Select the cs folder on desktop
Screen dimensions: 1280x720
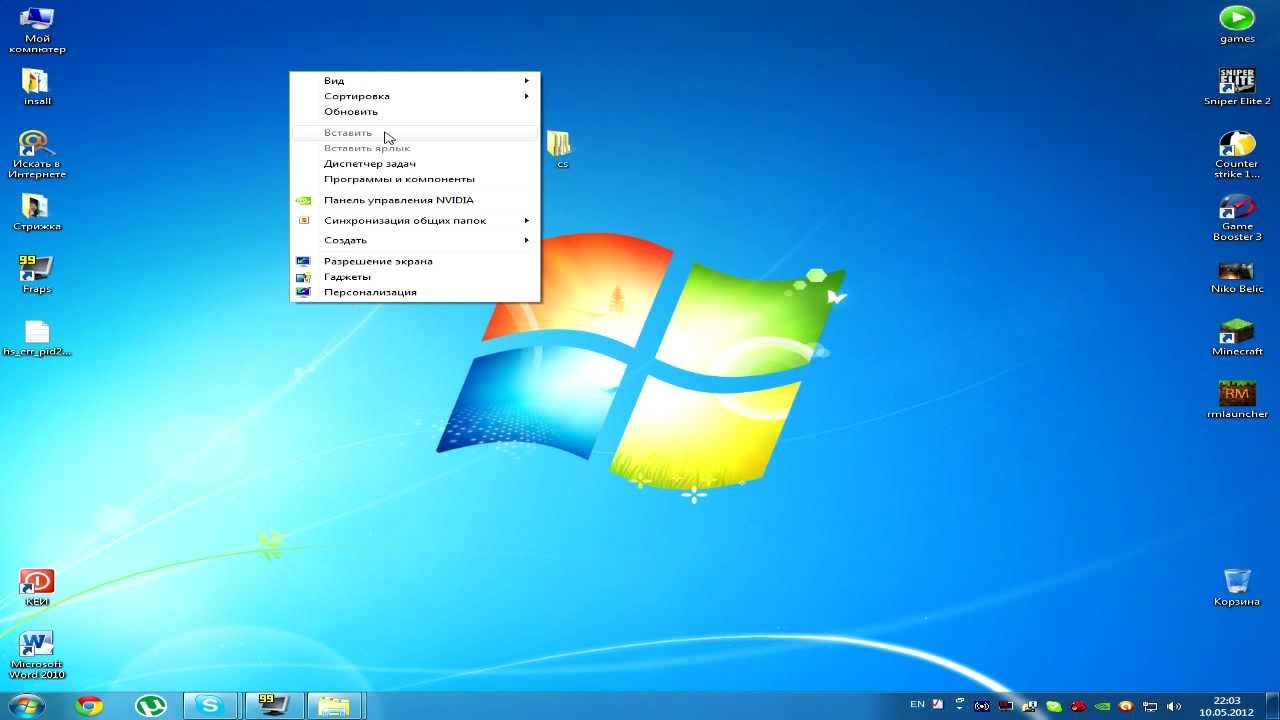(x=561, y=149)
